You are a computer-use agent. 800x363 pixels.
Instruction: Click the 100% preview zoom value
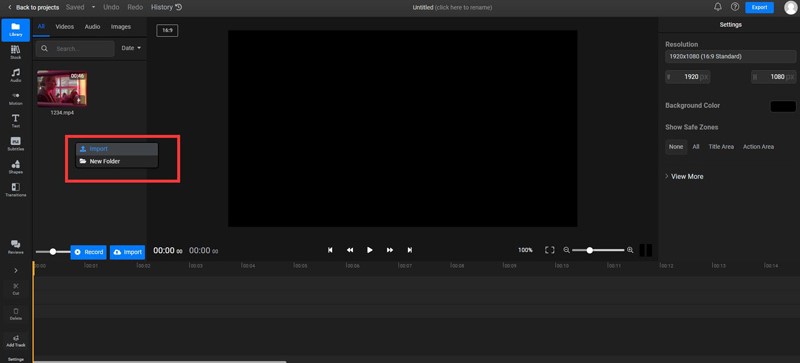click(526, 250)
